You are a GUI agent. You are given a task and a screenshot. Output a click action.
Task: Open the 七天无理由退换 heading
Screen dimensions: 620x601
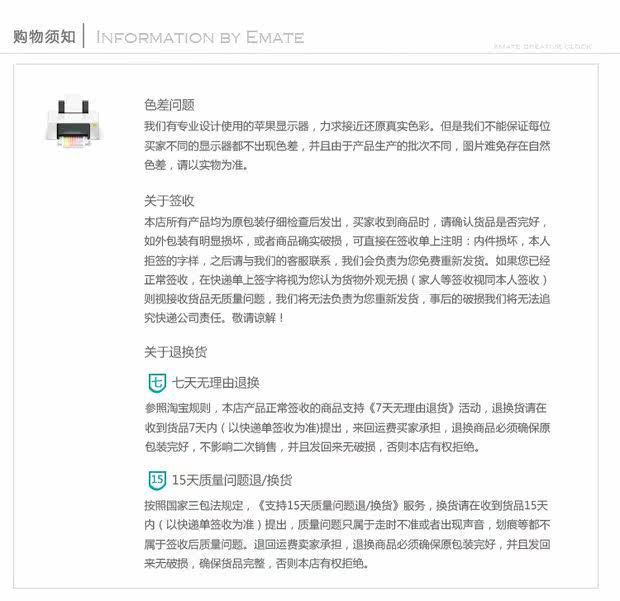click(x=215, y=383)
